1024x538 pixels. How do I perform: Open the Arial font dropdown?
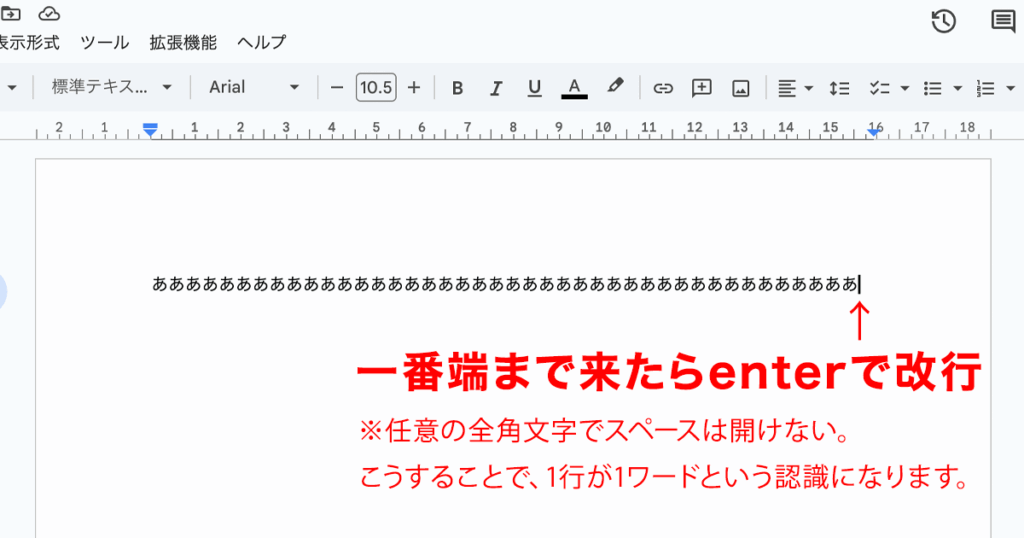pyautogui.click(x=253, y=87)
